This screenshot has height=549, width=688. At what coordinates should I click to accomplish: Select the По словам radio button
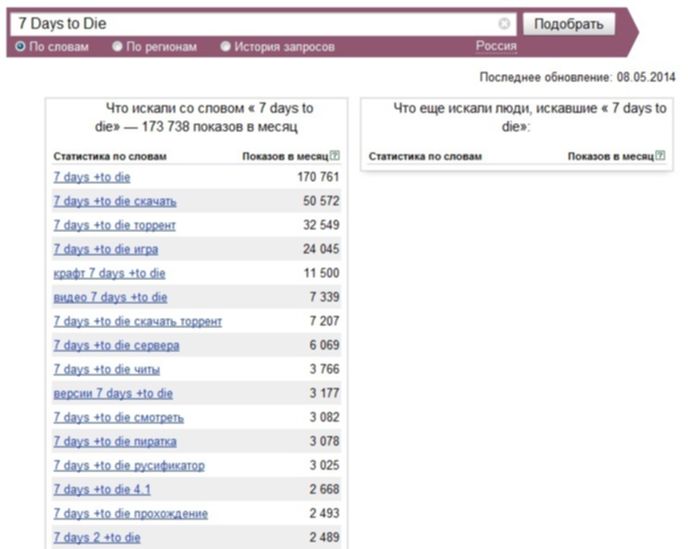click(x=20, y=46)
